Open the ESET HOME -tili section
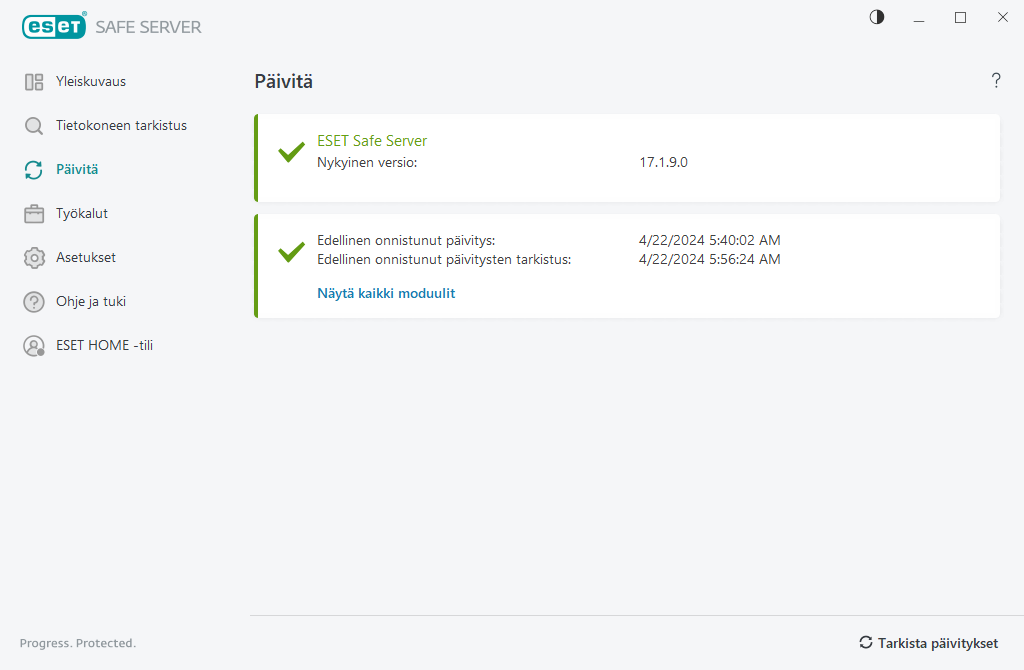The image size is (1024, 670). (104, 346)
